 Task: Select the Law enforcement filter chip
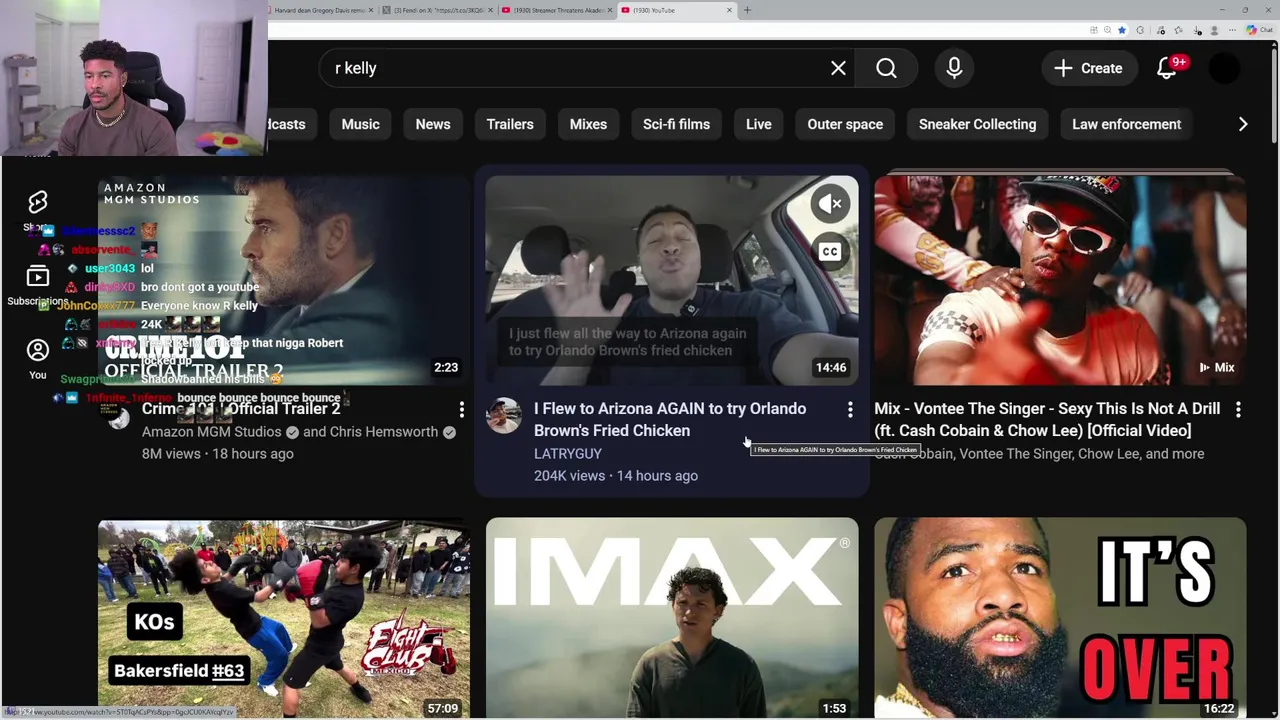[x=1126, y=124]
